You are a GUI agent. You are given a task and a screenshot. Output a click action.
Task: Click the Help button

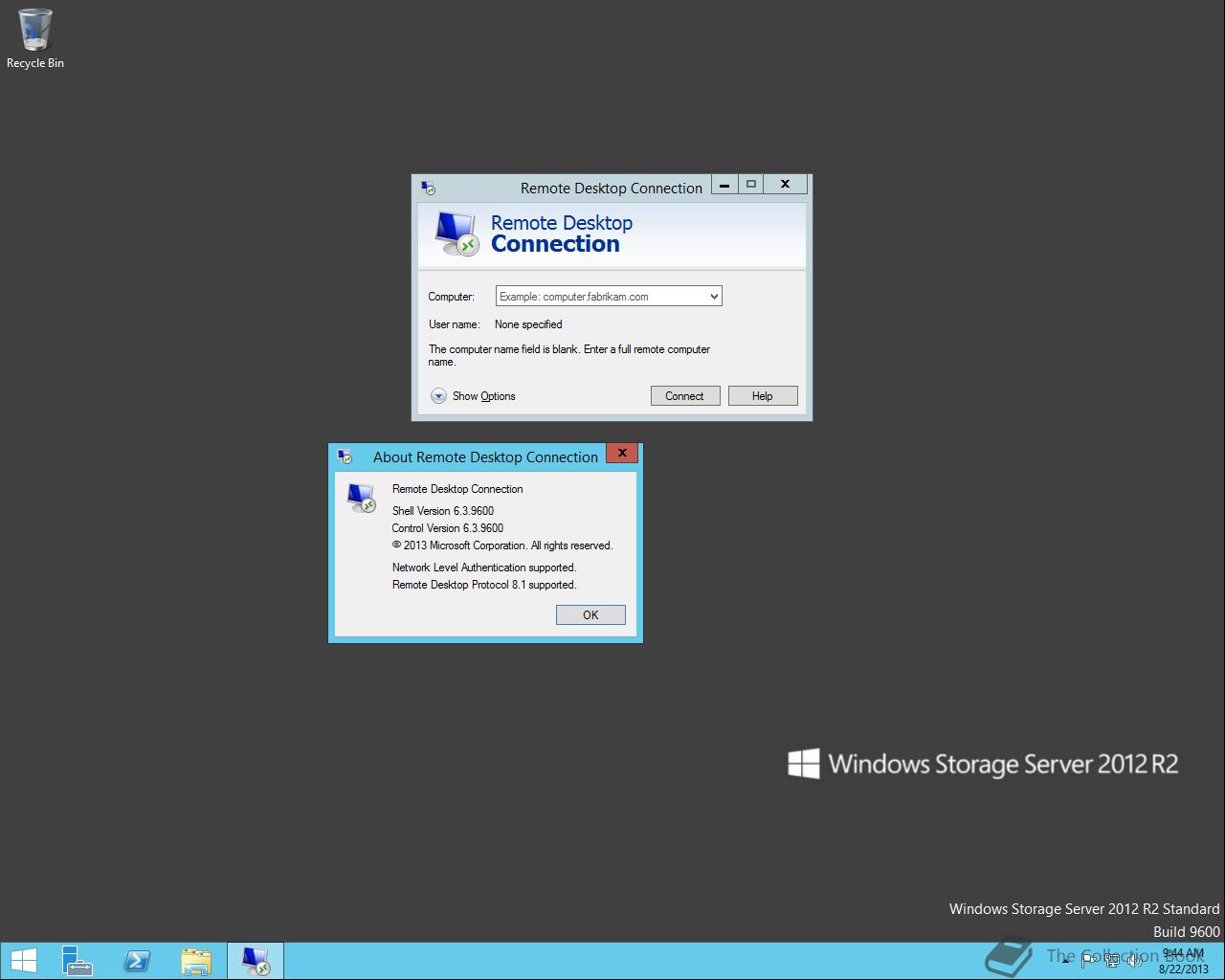pyautogui.click(x=763, y=396)
